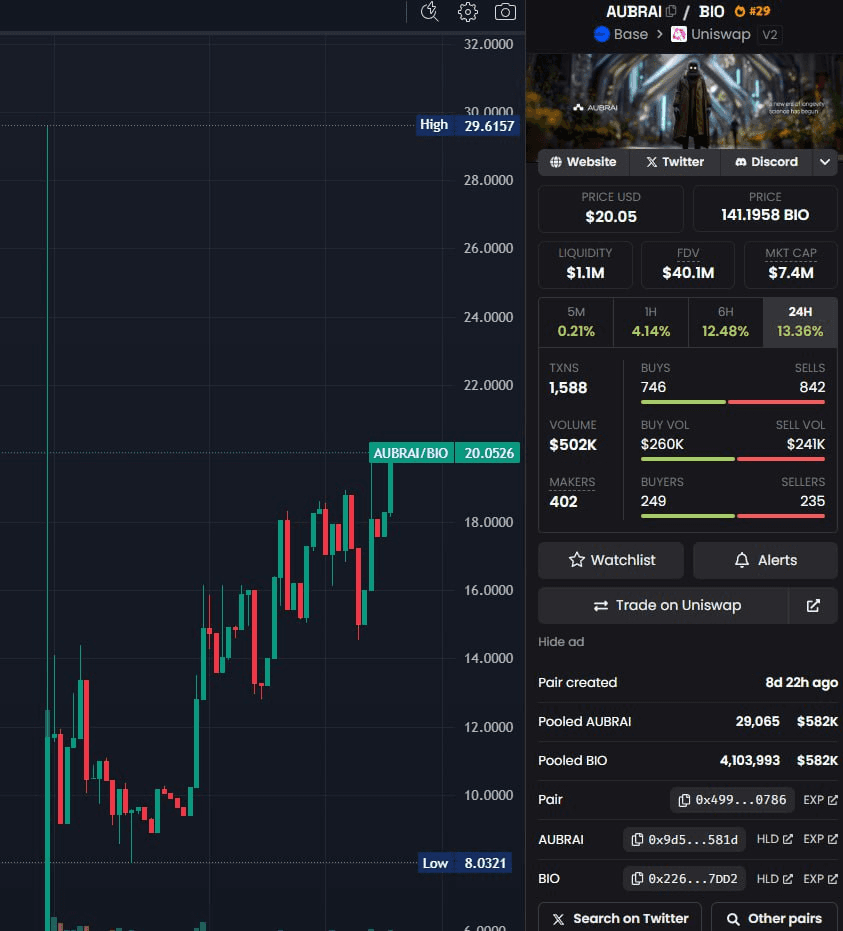Click the TXNS 1,588 value

[568, 388]
